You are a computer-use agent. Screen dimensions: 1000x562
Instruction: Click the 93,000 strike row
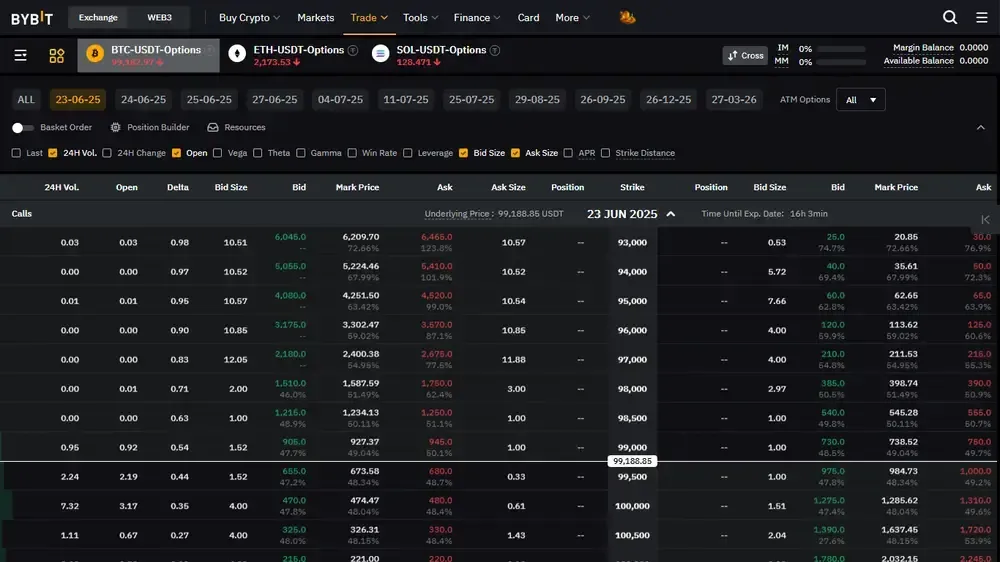coord(499,242)
